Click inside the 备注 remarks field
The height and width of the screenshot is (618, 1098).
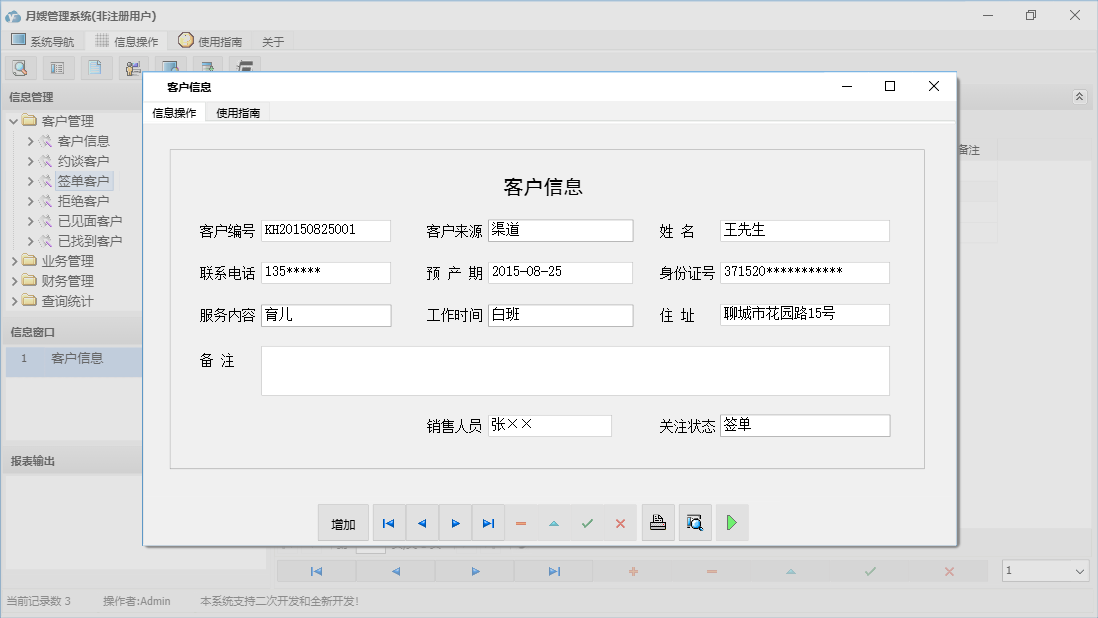click(575, 370)
